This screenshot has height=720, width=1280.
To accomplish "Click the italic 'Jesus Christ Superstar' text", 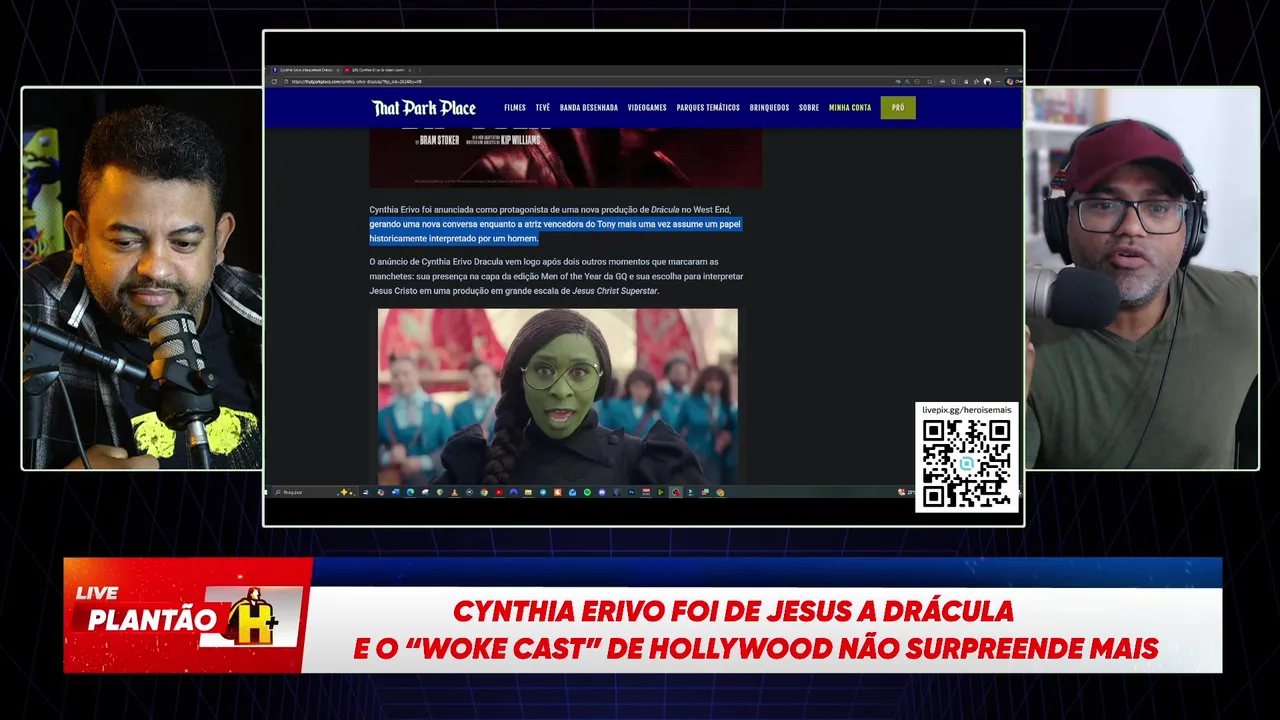I will [615, 290].
